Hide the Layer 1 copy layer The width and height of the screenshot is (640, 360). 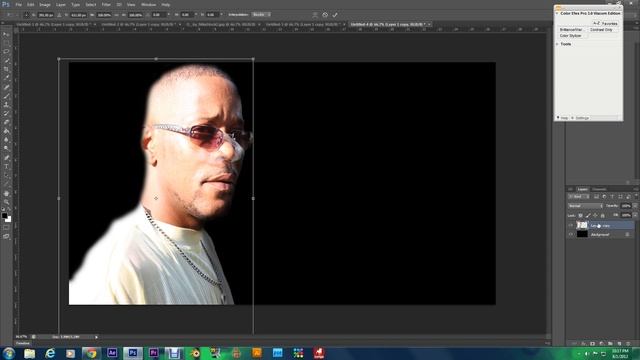570,225
